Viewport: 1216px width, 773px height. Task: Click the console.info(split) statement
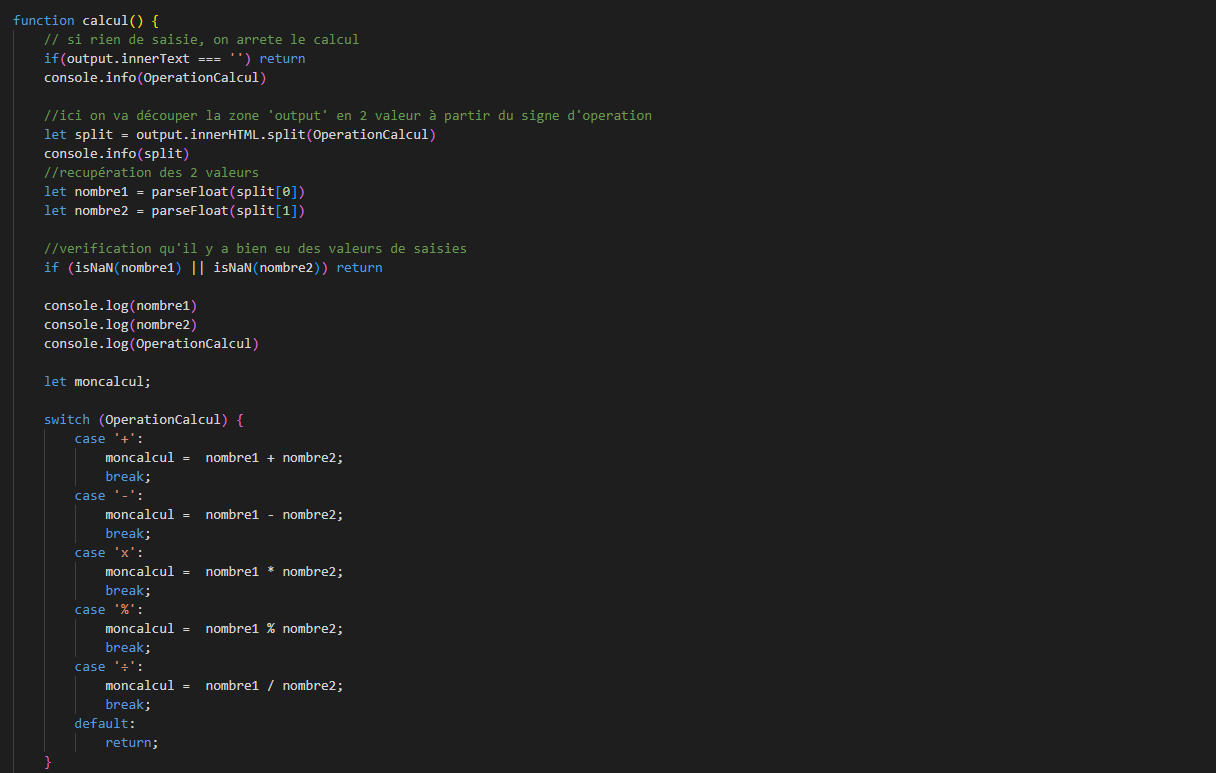(x=116, y=153)
